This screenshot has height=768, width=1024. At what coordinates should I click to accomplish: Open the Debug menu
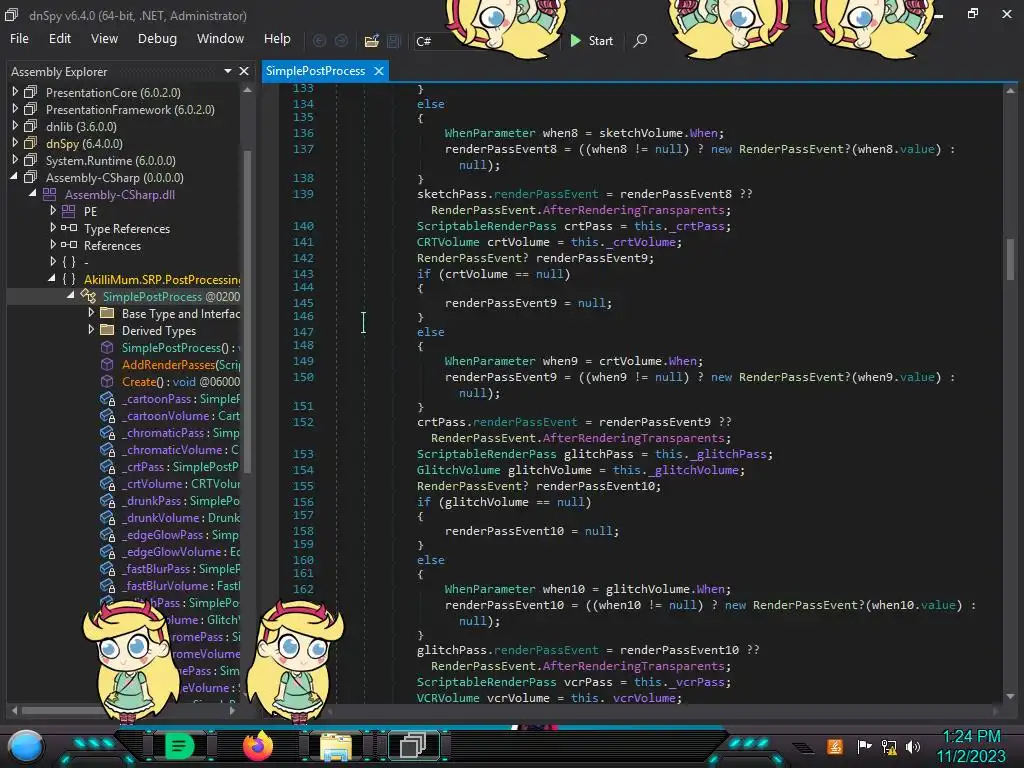[157, 39]
